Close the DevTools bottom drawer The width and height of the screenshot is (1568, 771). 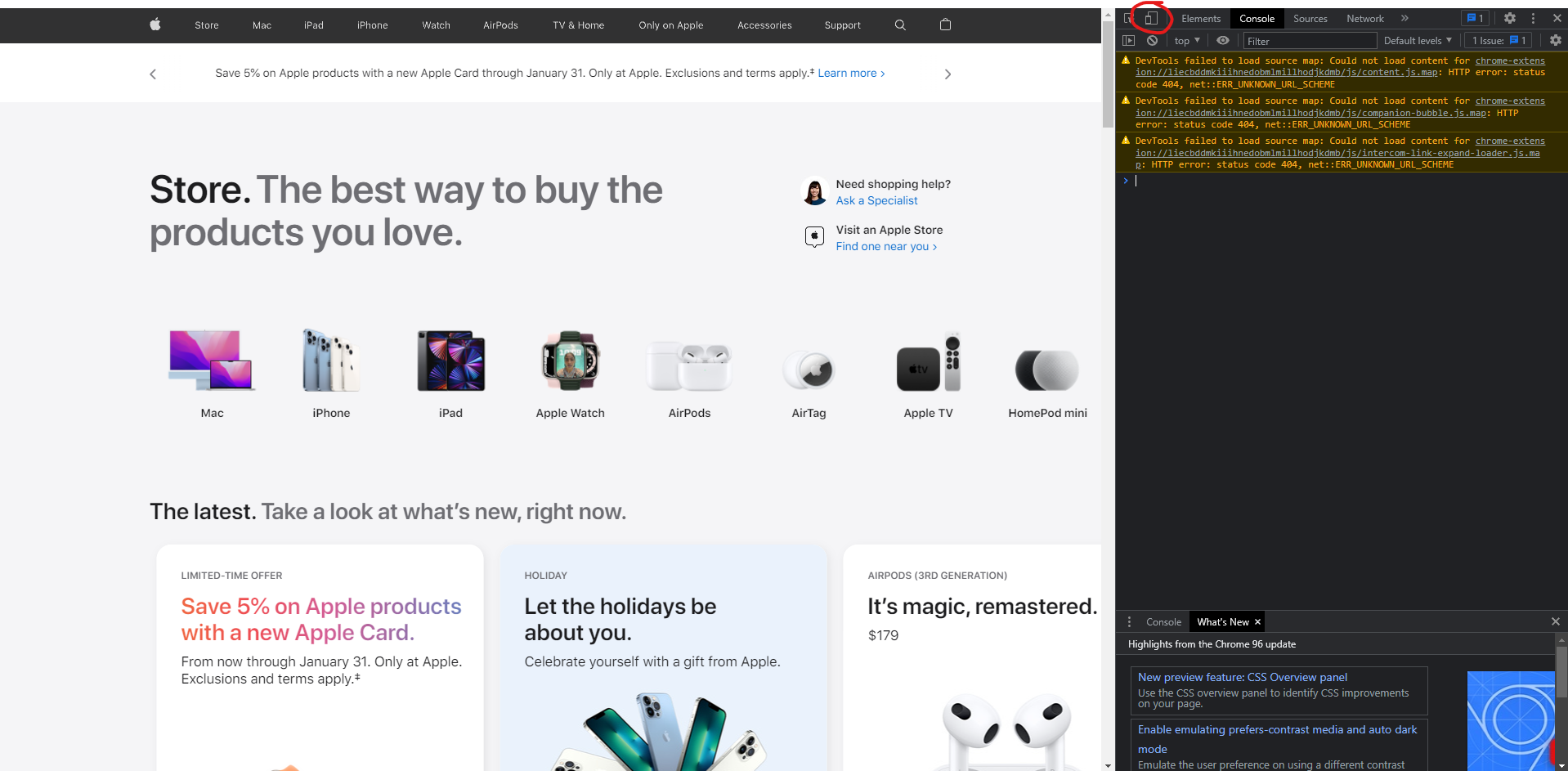(x=1556, y=621)
